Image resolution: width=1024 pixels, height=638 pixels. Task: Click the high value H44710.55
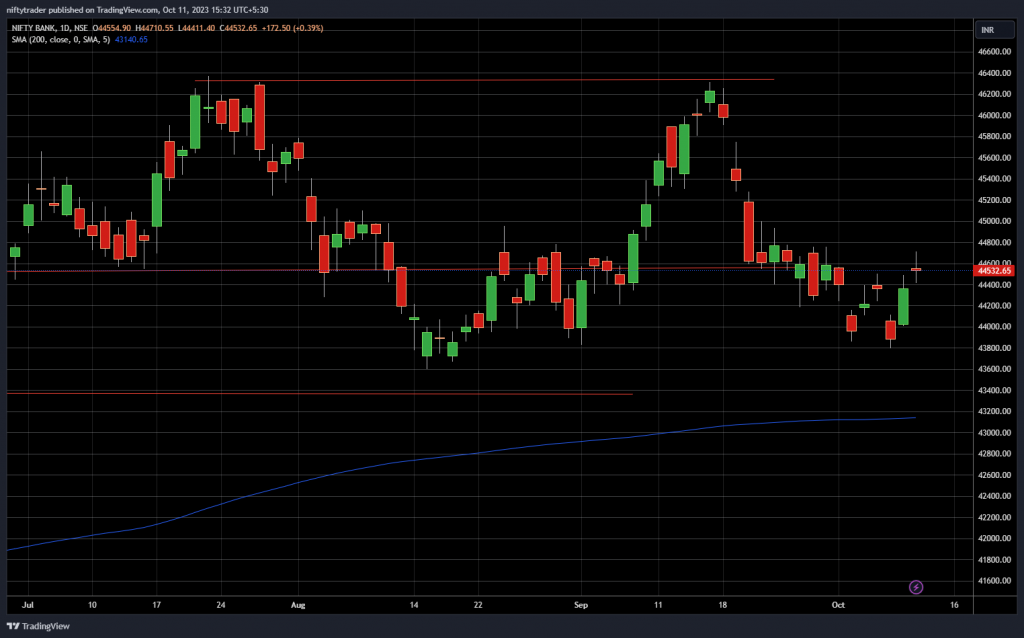154,28
